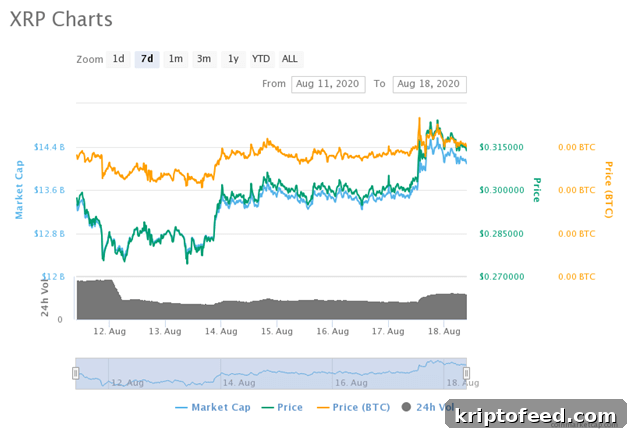
Task: Switch zoom to 1m
Action: point(175,59)
